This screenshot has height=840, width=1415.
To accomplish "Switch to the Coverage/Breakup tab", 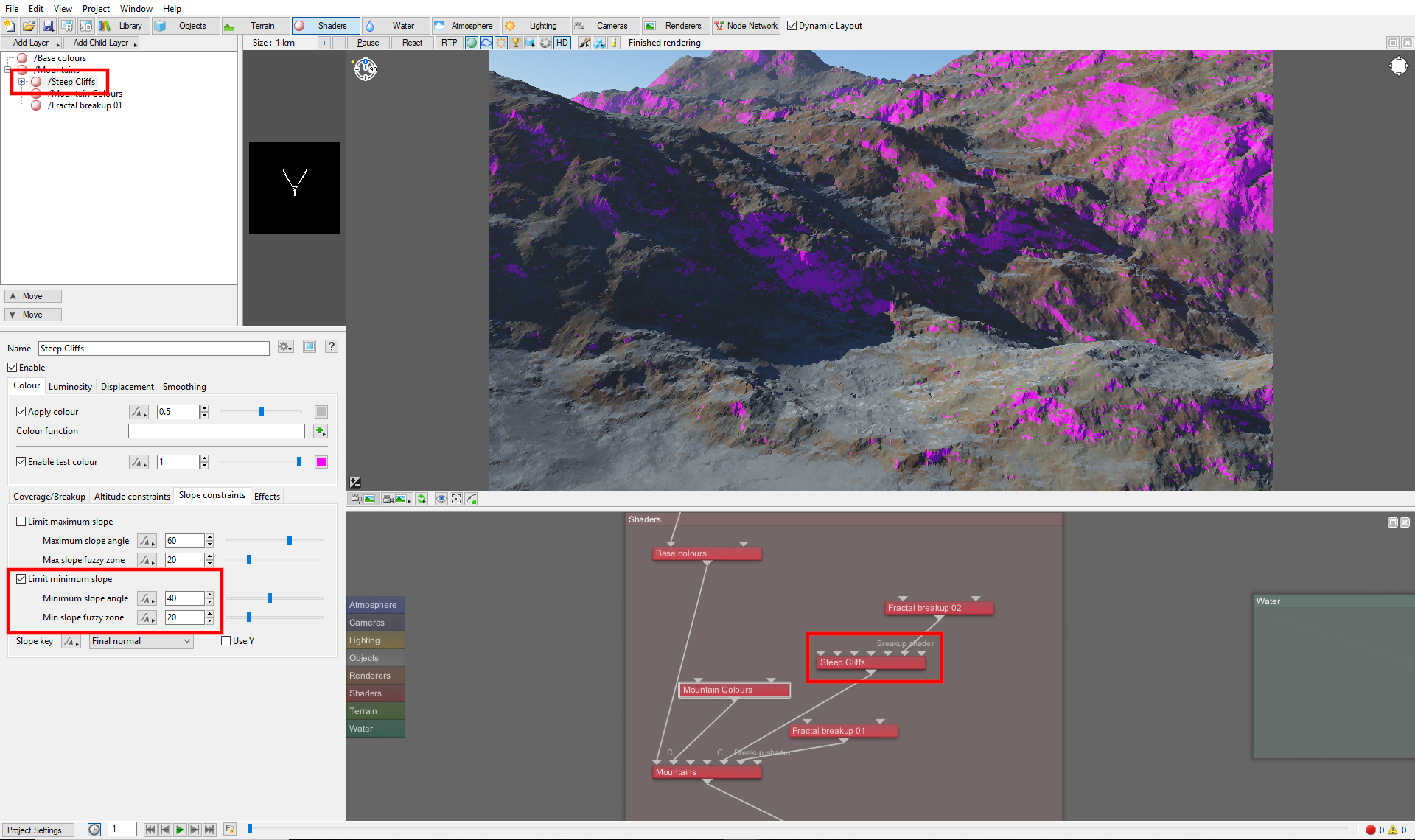I will tap(49, 497).
